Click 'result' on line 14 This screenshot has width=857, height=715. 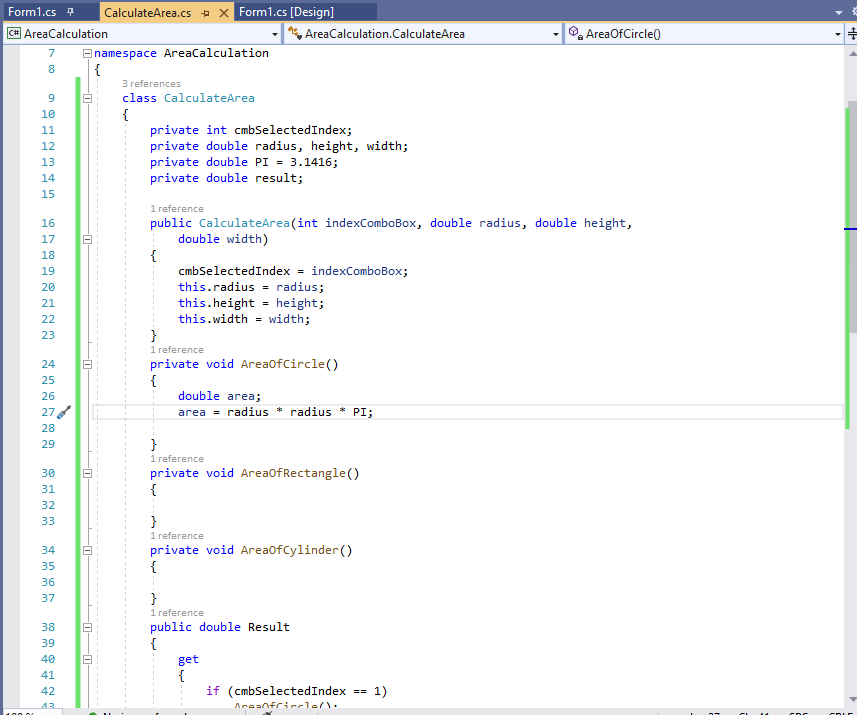276,178
